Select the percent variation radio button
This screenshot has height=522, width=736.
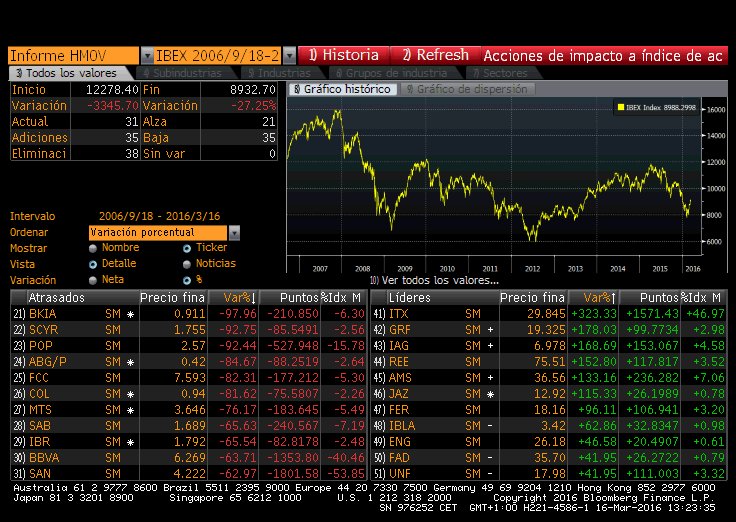tap(187, 280)
